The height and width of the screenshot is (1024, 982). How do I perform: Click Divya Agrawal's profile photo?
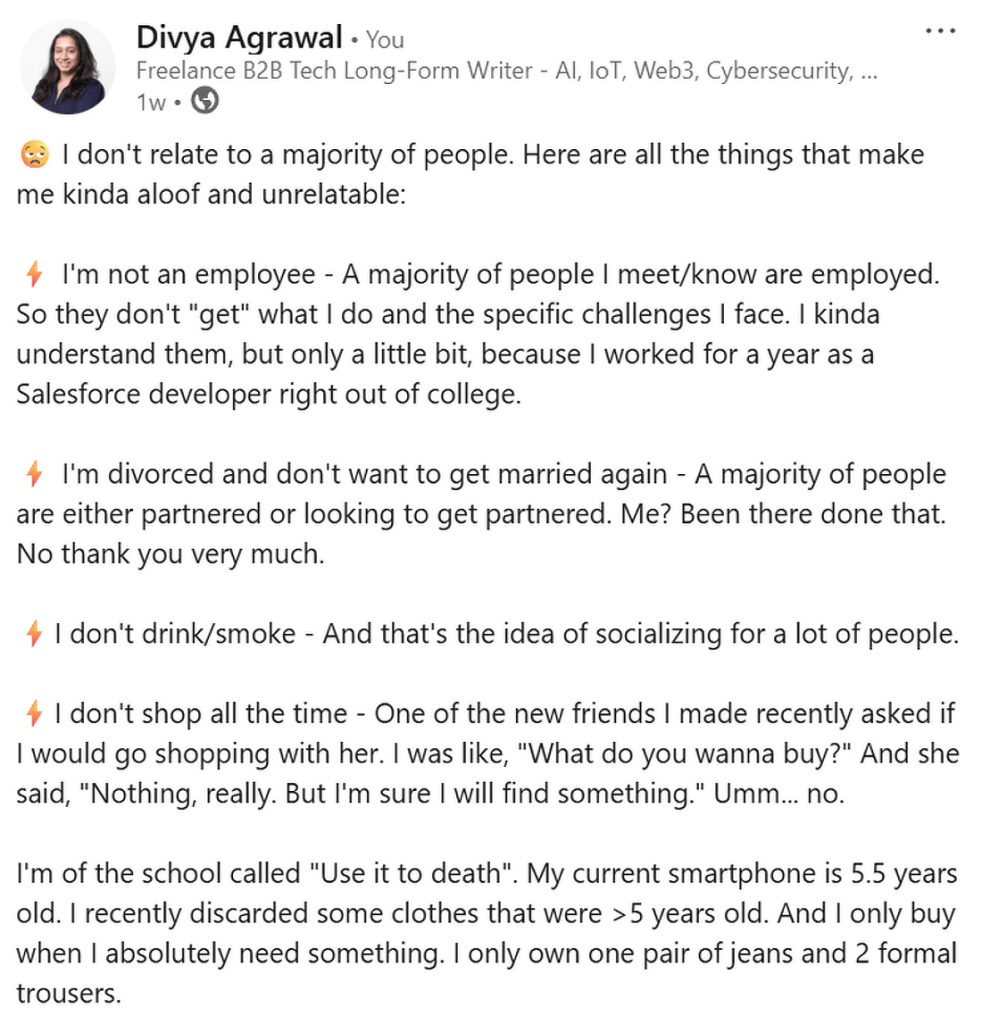click(68, 67)
